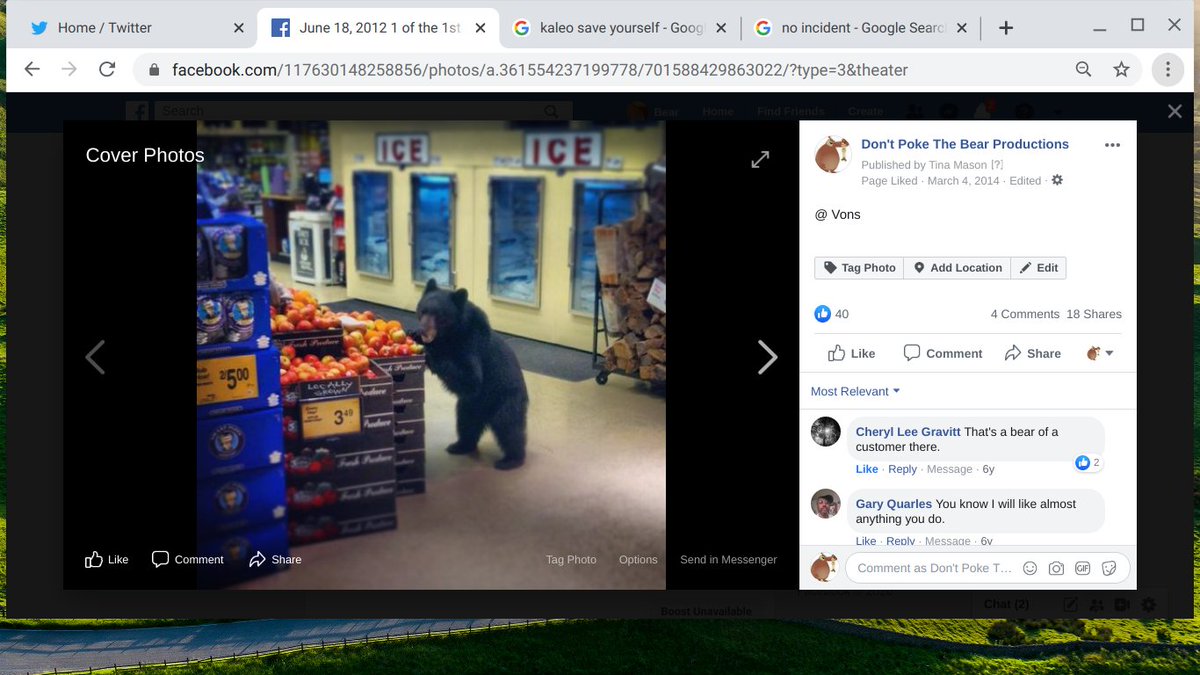Viewport: 1200px width, 675px height.
Task: Expand the account menu chevron in top navigation
Action: (1055, 111)
